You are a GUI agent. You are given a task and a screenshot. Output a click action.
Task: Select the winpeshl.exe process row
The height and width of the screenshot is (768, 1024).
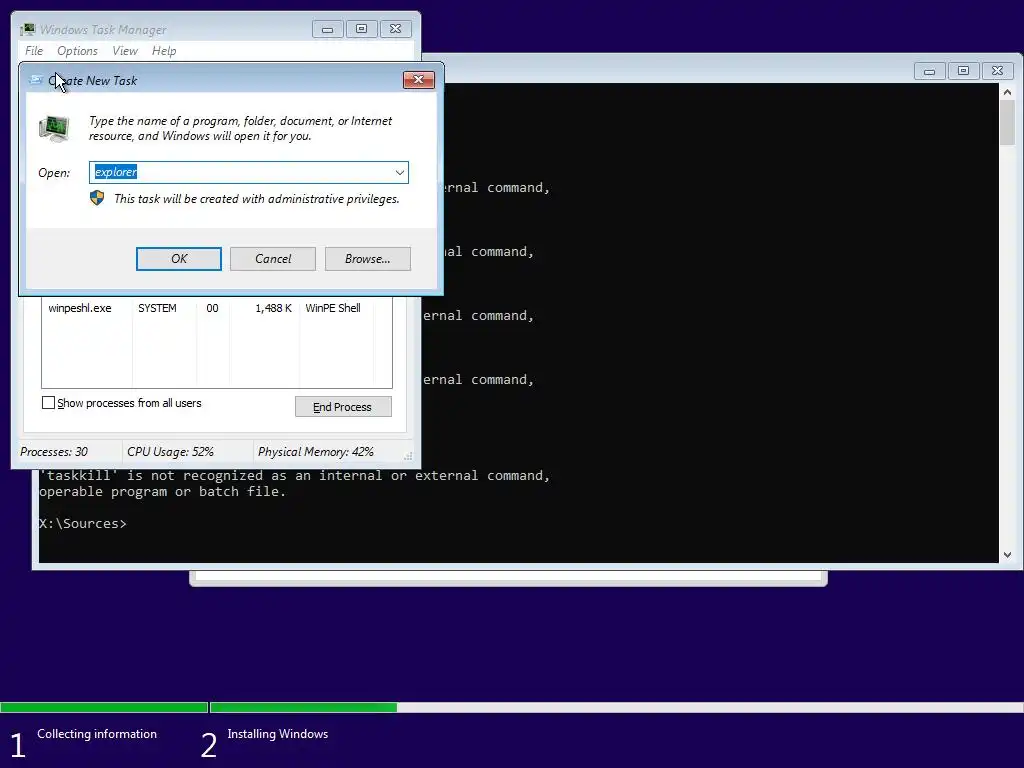tap(217, 308)
